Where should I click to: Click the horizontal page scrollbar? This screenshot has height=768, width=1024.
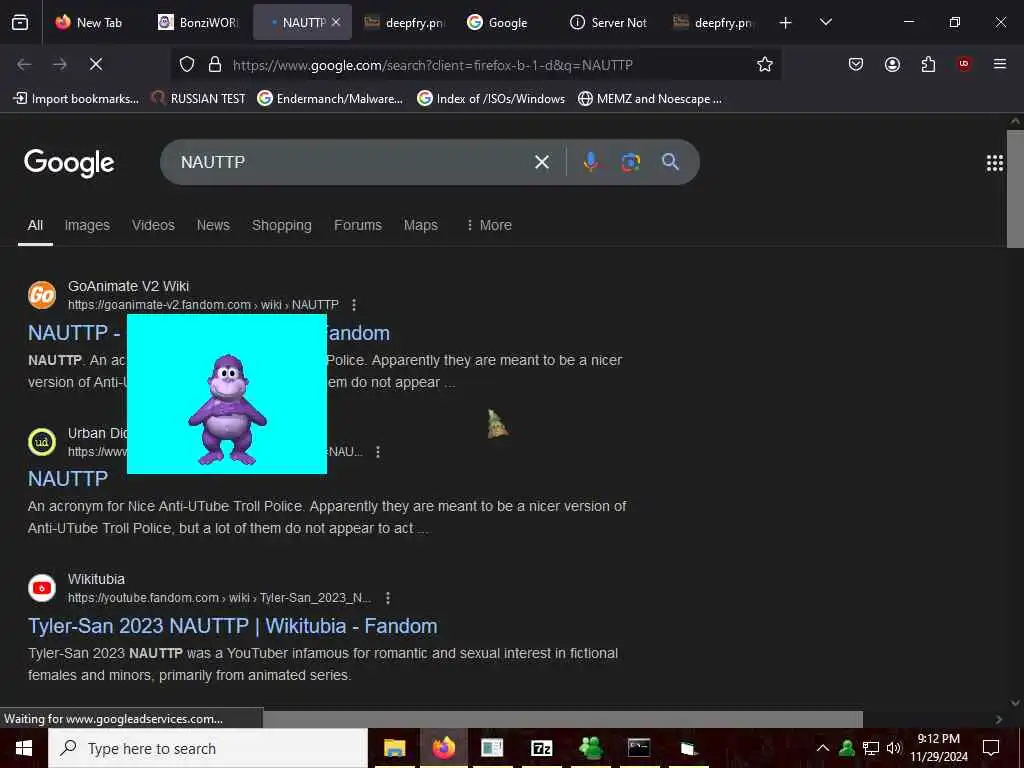(x=563, y=719)
